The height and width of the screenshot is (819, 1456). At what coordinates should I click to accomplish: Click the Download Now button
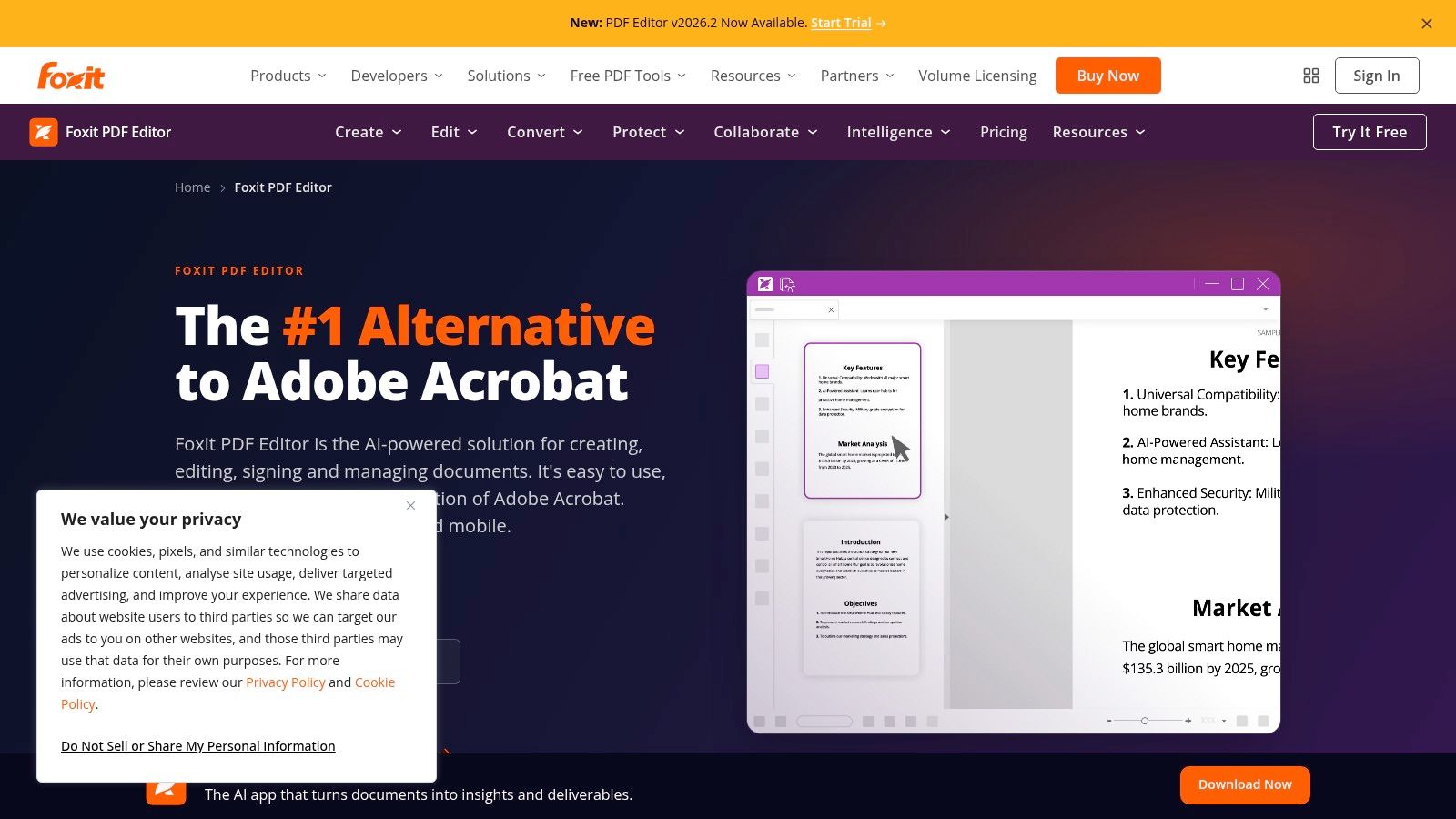1245,784
